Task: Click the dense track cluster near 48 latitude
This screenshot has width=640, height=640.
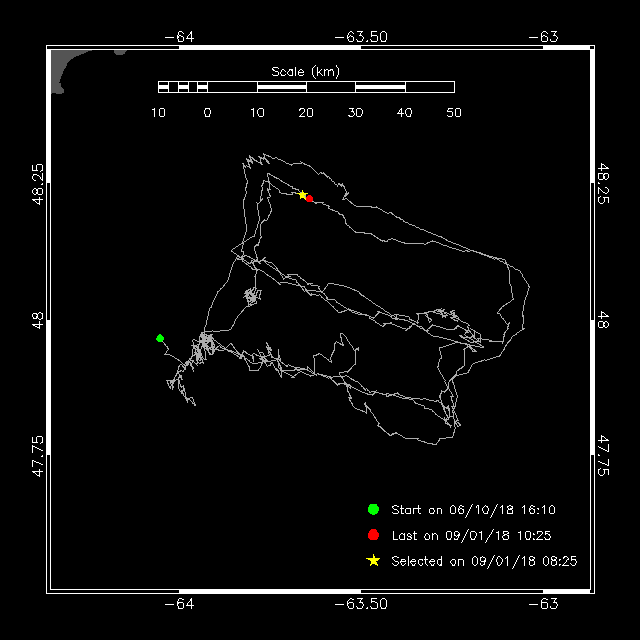Action: point(253,296)
